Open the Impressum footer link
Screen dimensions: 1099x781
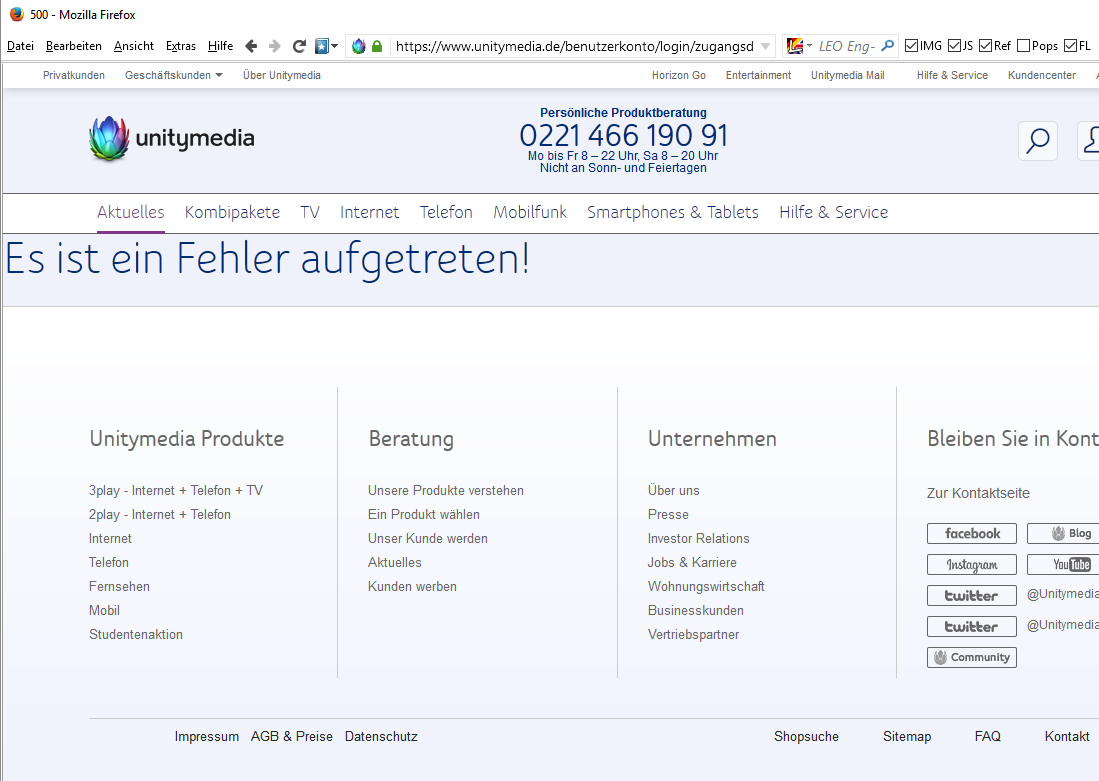pyautogui.click(x=206, y=736)
